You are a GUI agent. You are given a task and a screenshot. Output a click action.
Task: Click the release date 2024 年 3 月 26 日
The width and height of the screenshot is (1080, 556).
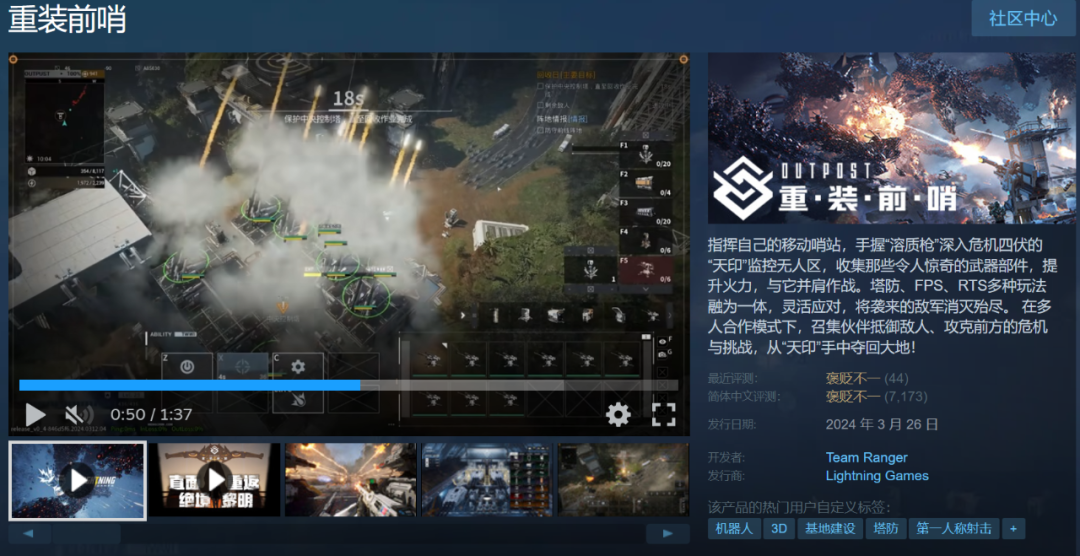(x=882, y=424)
